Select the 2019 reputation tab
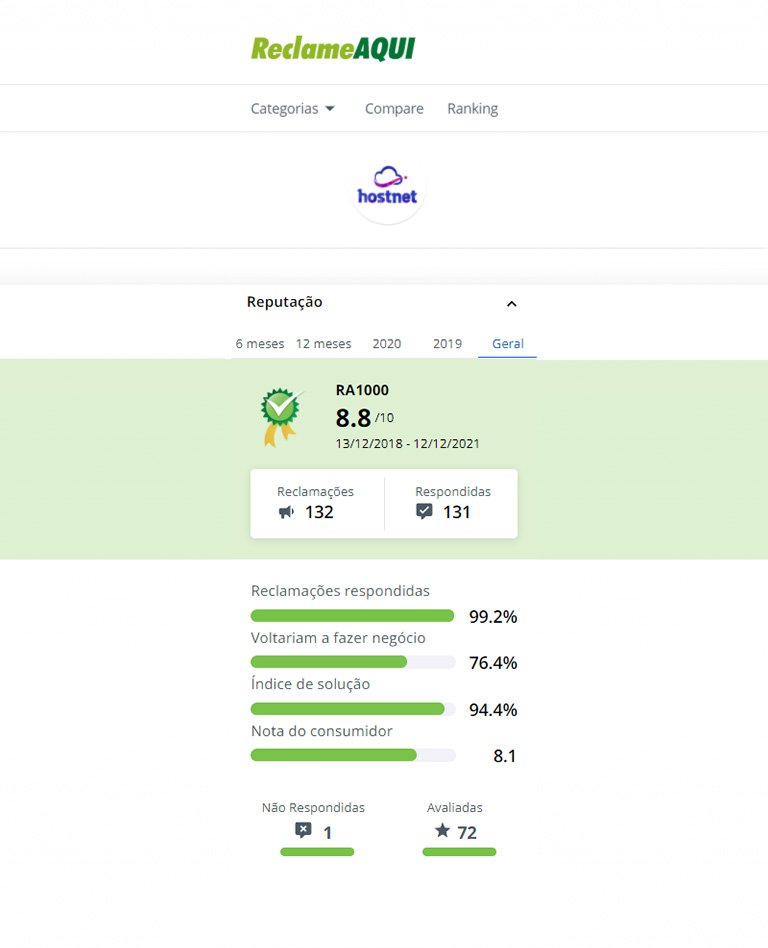This screenshot has width=768, height=948. coord(447,343)
